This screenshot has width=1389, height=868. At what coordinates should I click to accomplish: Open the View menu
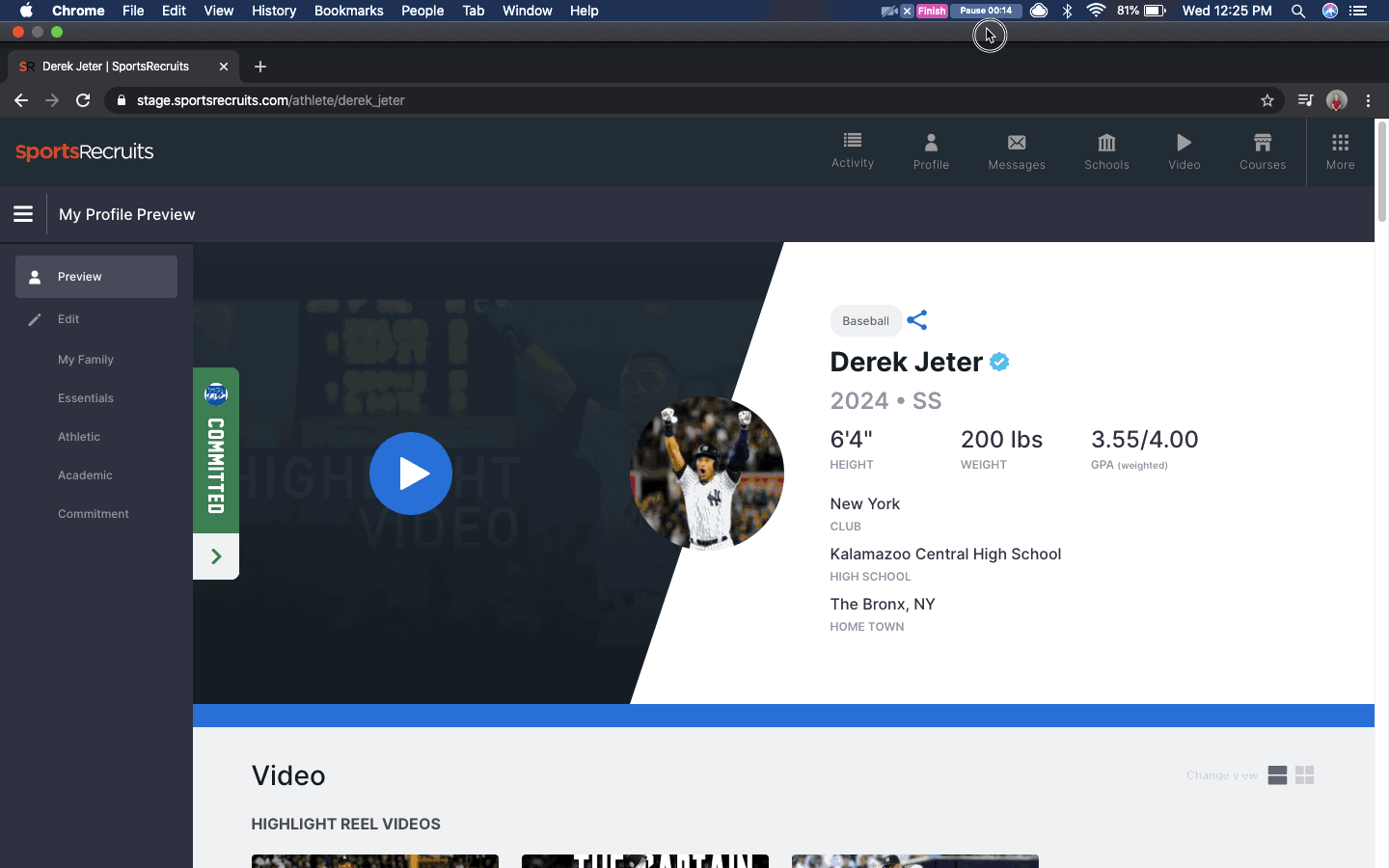coord(219,11)
